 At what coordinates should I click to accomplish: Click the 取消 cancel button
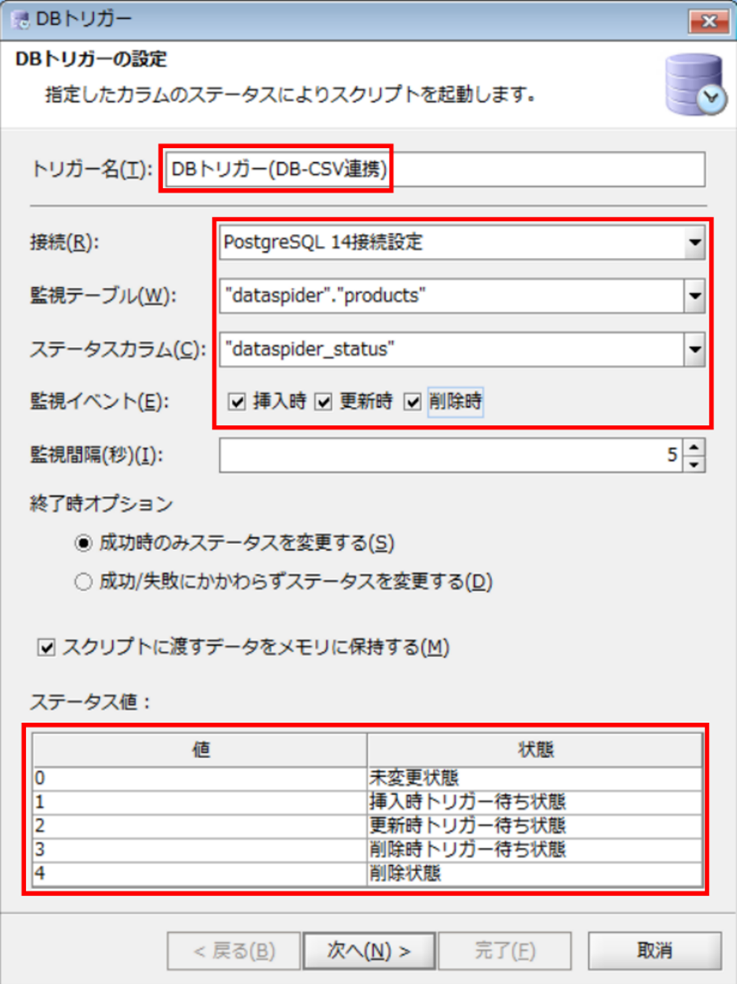655,951
